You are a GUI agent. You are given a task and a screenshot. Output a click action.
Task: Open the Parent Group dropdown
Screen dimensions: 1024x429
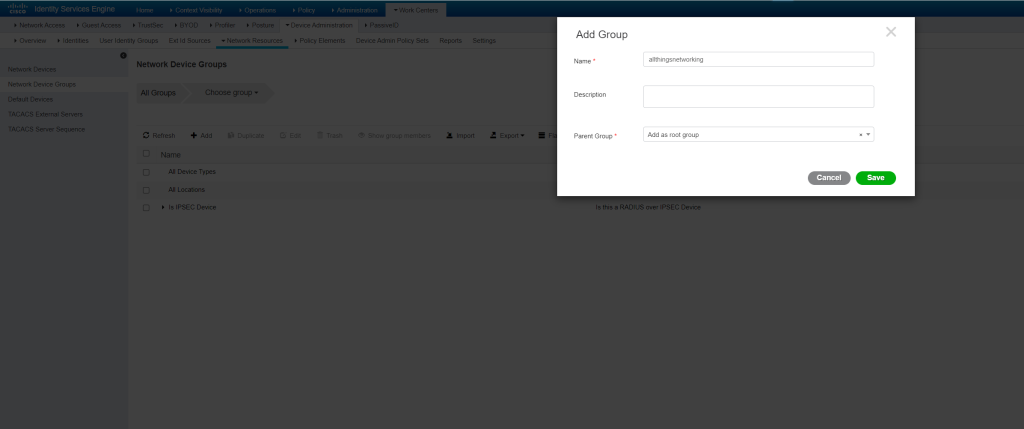[869, 135]
